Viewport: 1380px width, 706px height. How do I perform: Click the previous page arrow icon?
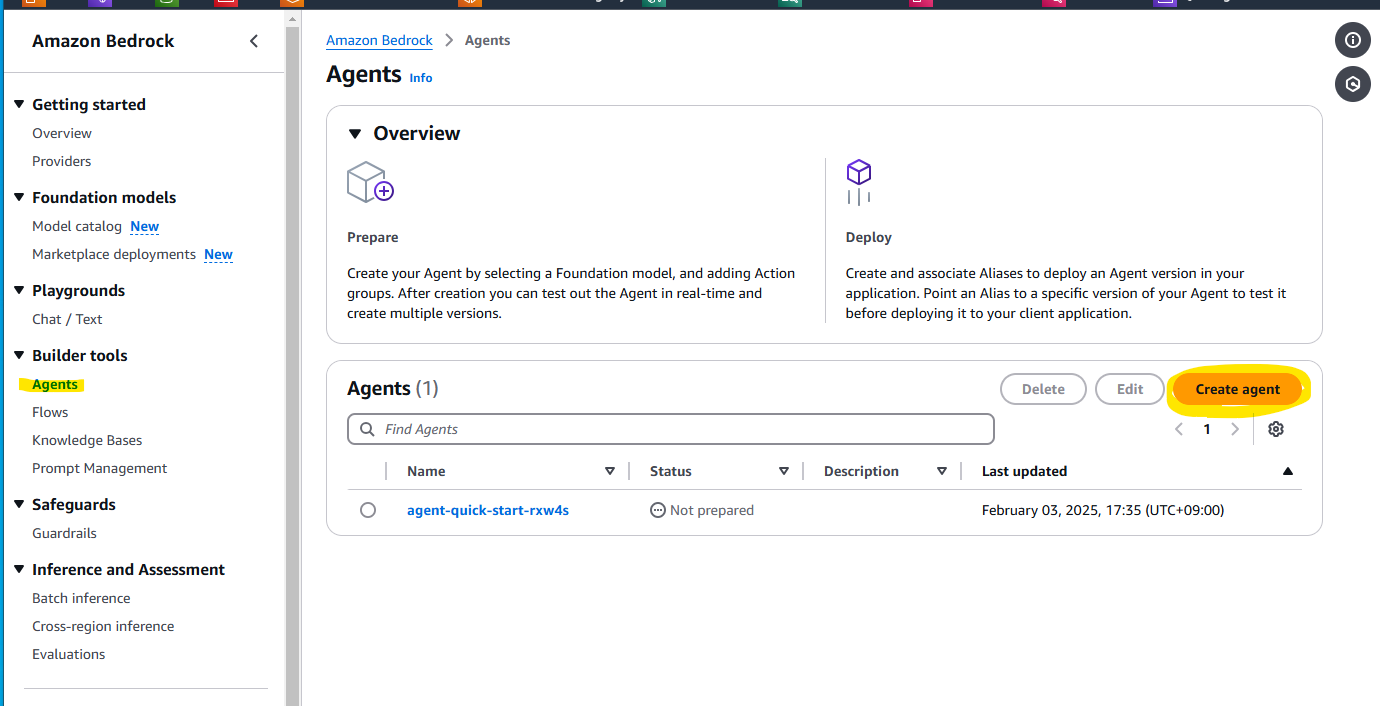point(1178,428)
